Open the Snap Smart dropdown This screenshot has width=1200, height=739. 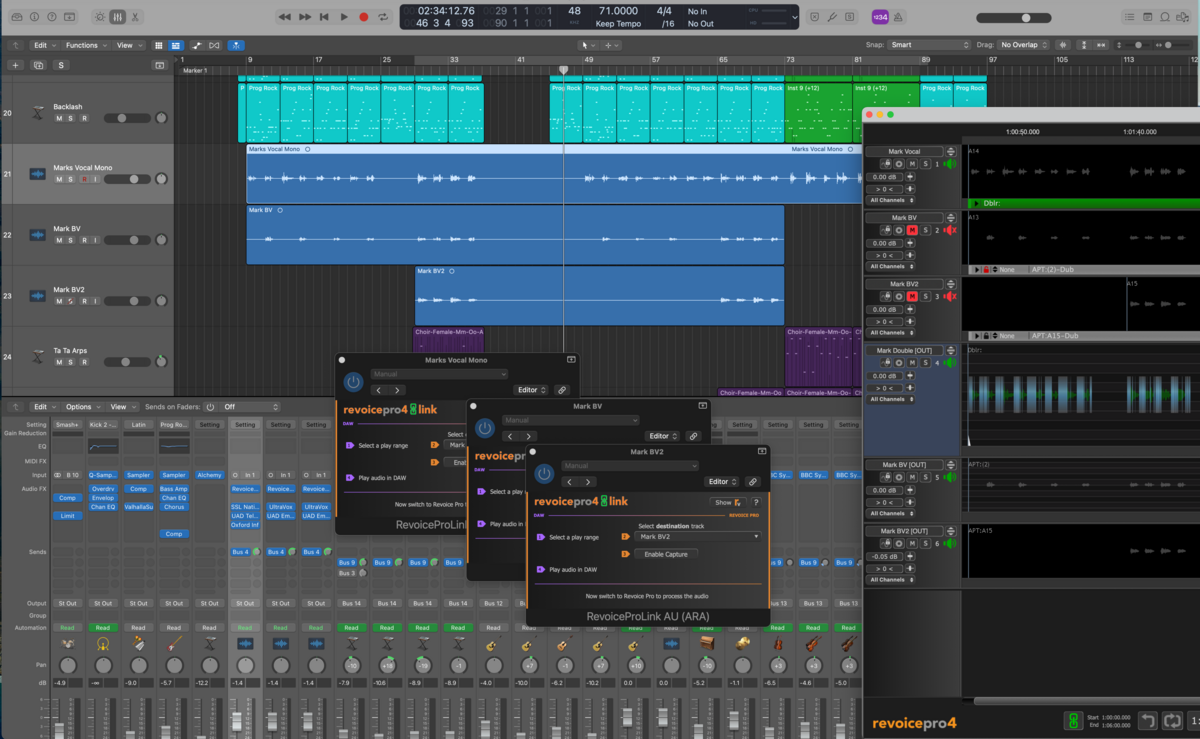[929, 45]
